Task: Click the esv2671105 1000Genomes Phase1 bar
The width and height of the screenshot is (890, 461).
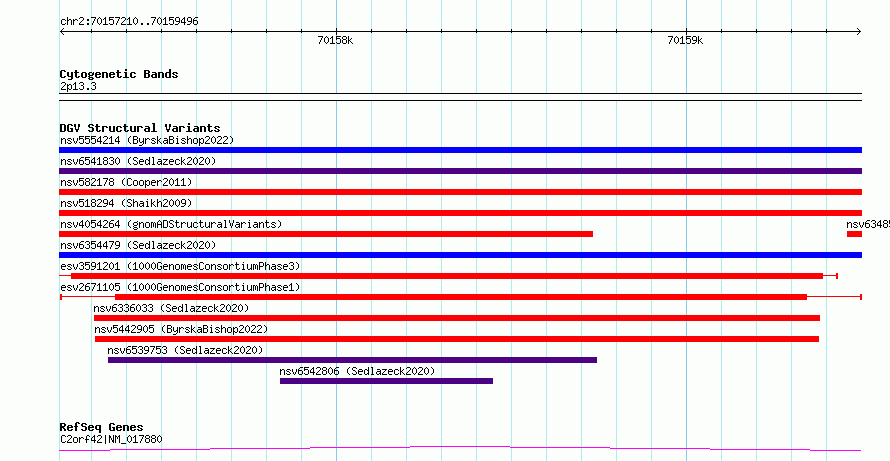Action: [x=460, y=297]
